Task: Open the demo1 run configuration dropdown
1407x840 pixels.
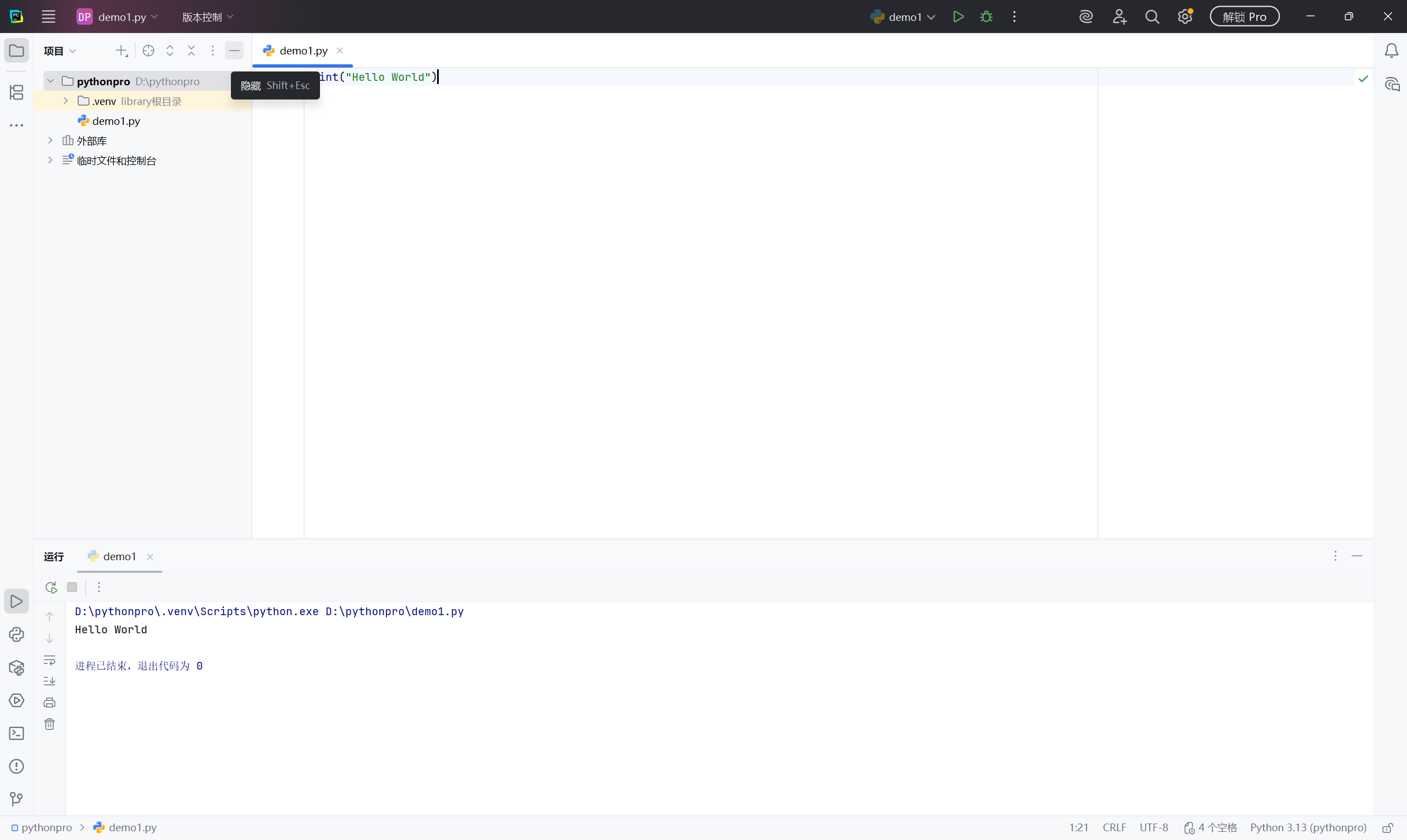Action: pos(931,16)
